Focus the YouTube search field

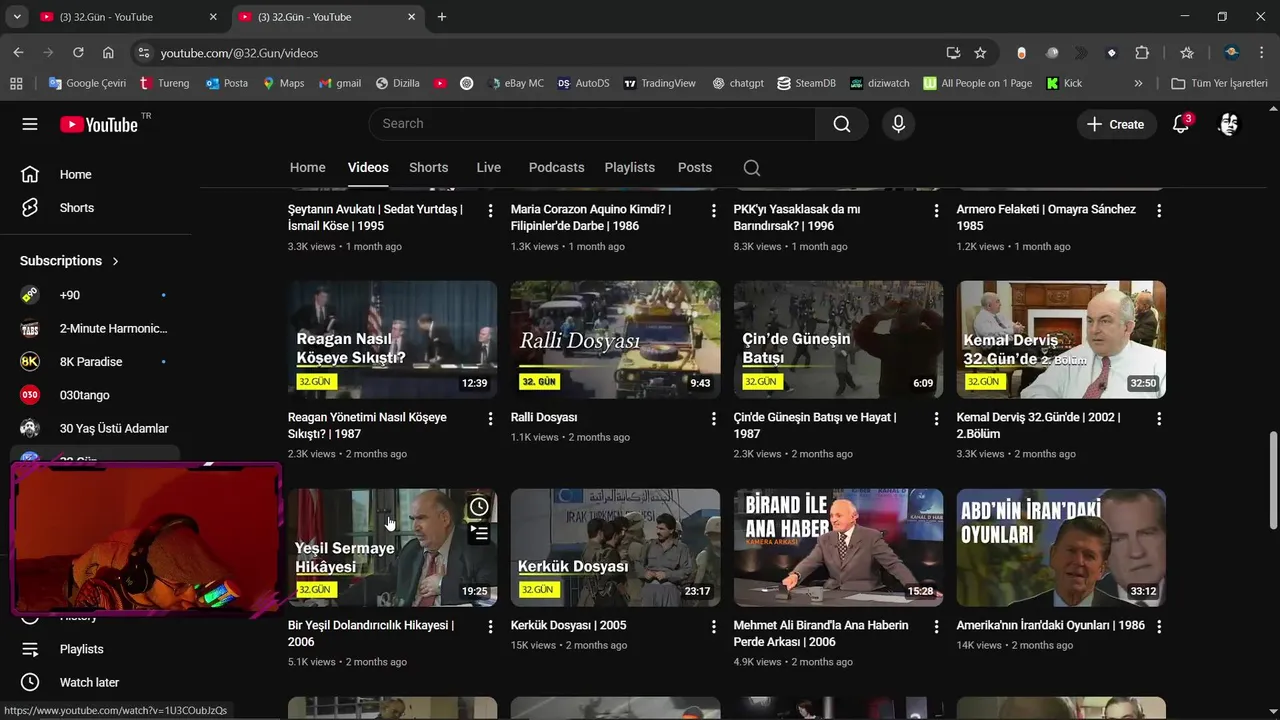click(593, 124)
